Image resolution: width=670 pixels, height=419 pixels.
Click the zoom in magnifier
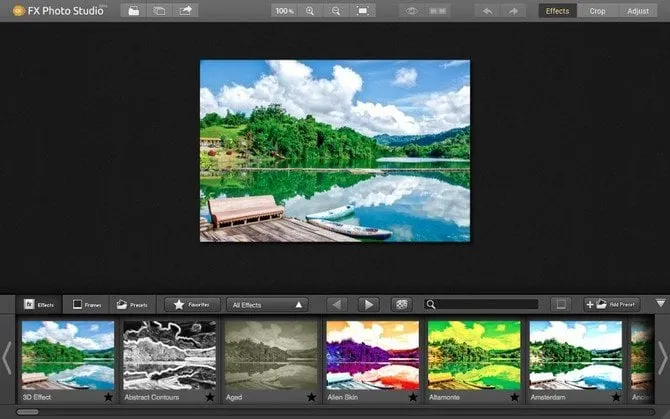[310, 10]
